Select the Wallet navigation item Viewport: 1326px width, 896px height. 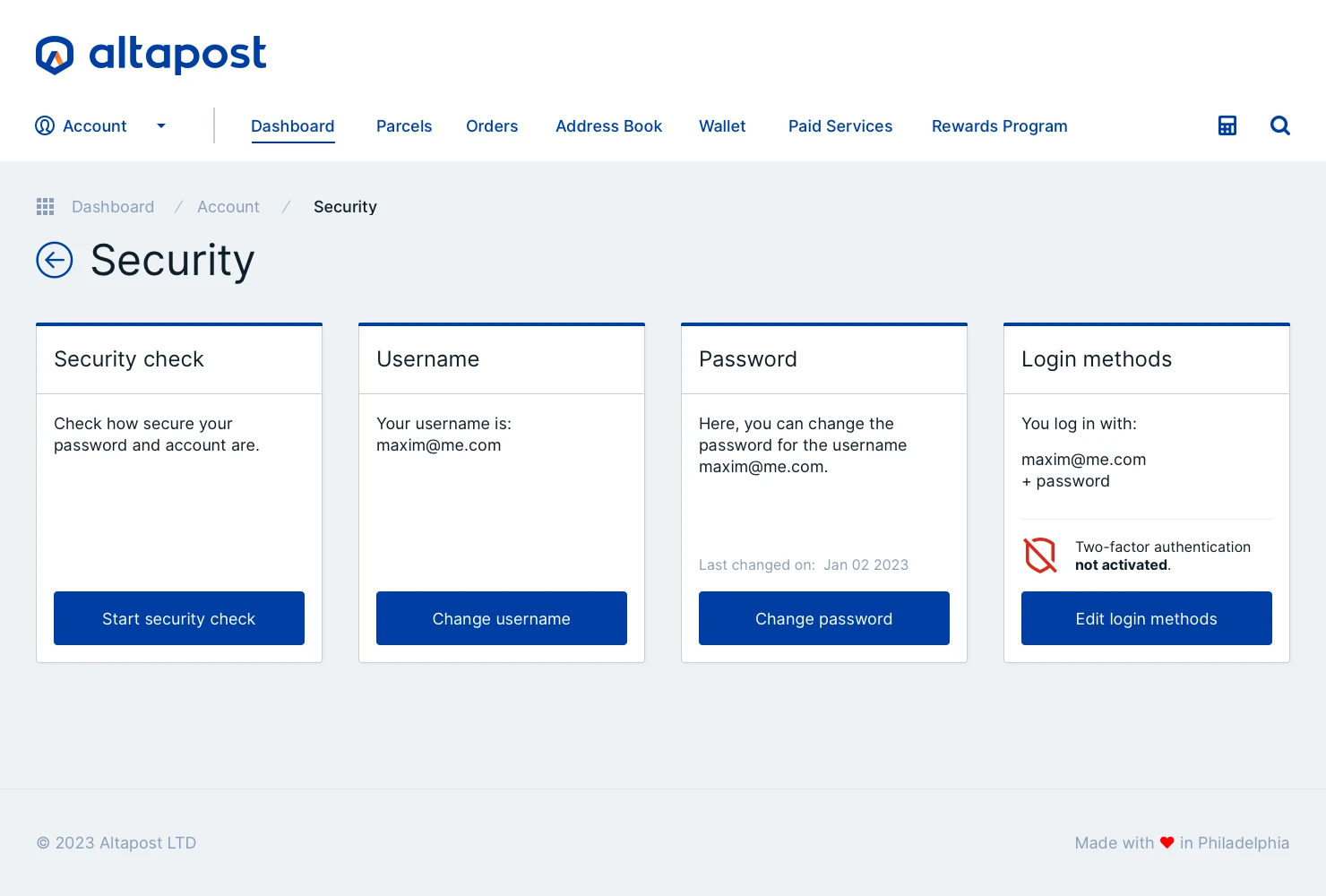coord(722,126)
